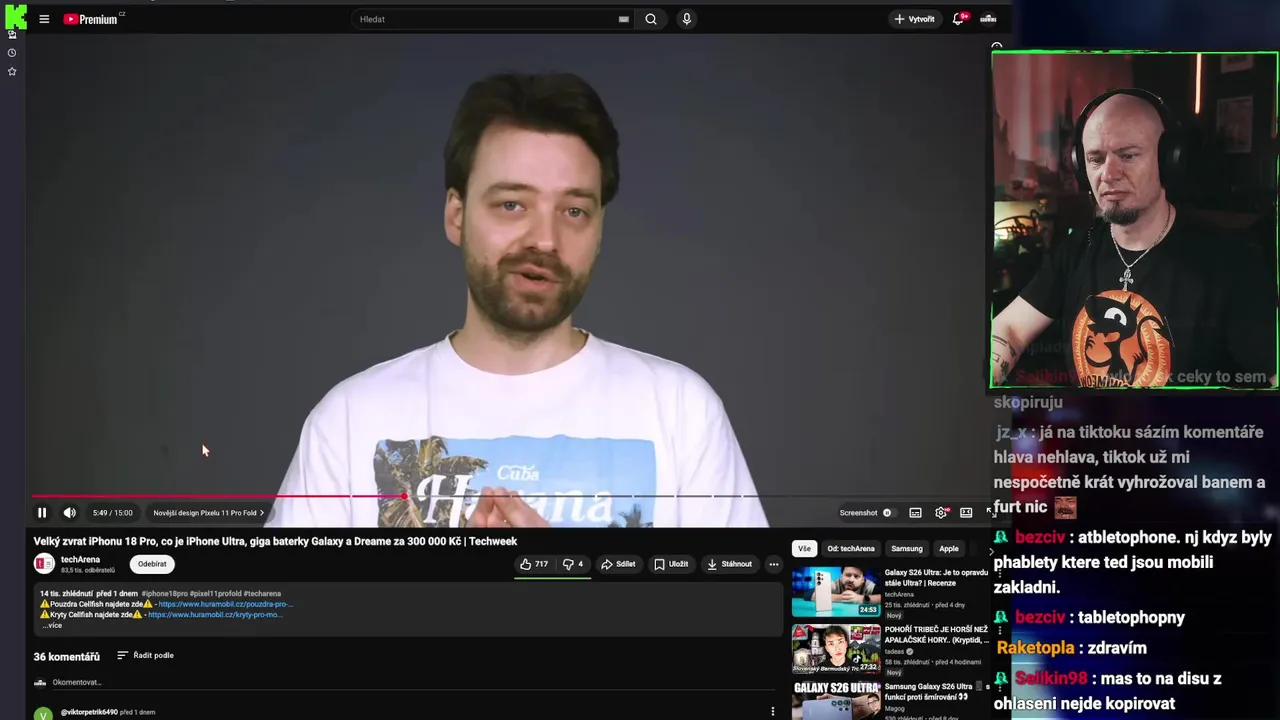Toggle subtitles in the player
The image size is (1280, 720).
(915, 513)
